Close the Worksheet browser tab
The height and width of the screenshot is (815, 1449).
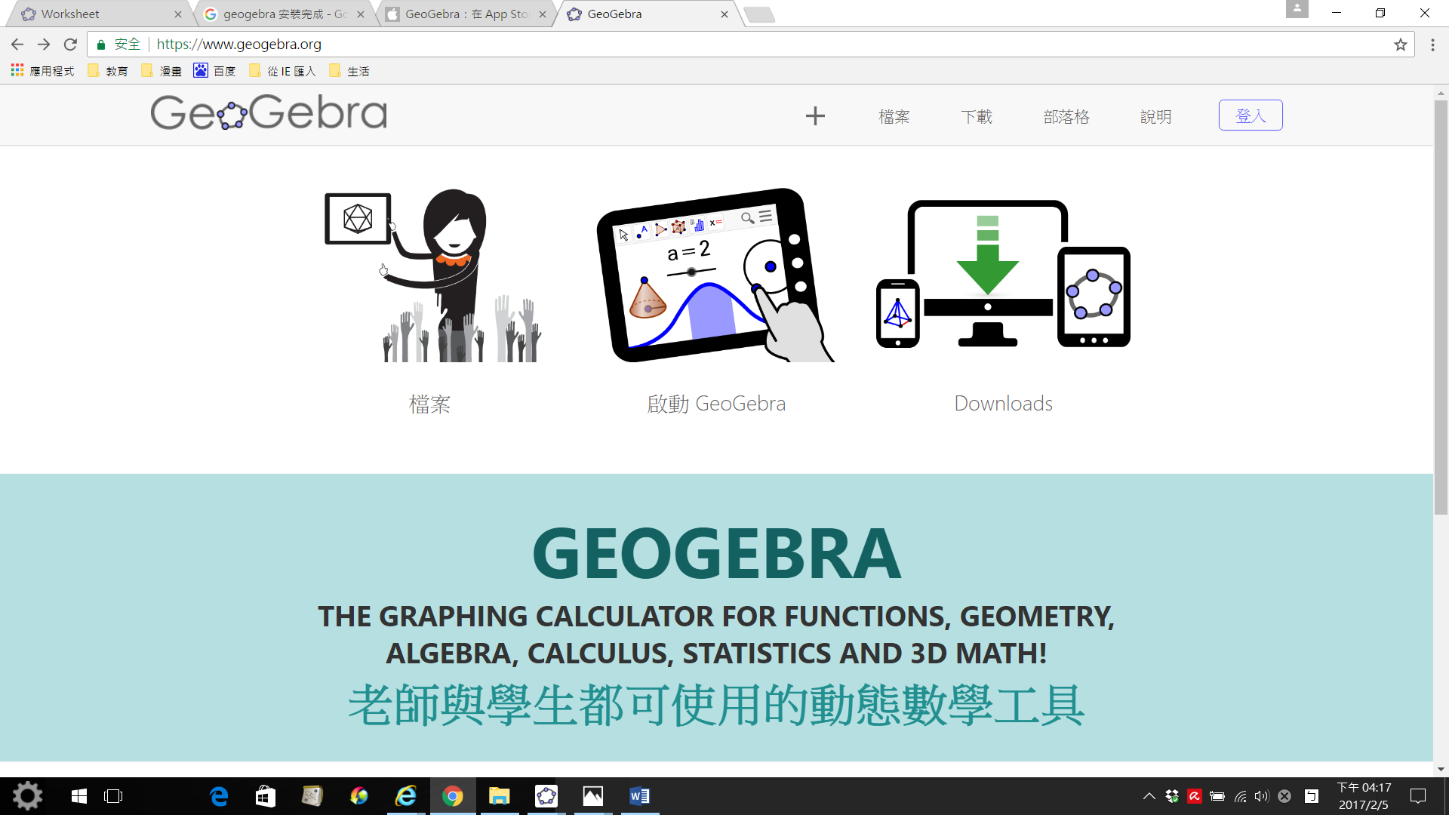coord(178,15)
